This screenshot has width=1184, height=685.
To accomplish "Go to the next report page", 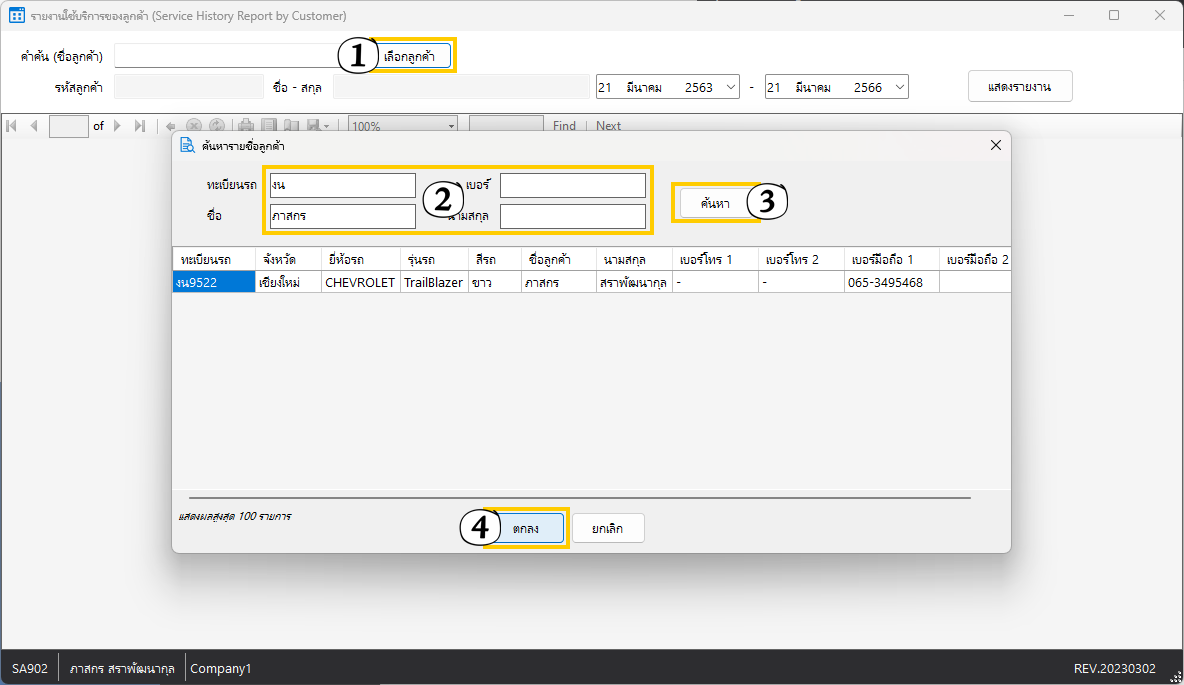I will click(x=117, y=126).
